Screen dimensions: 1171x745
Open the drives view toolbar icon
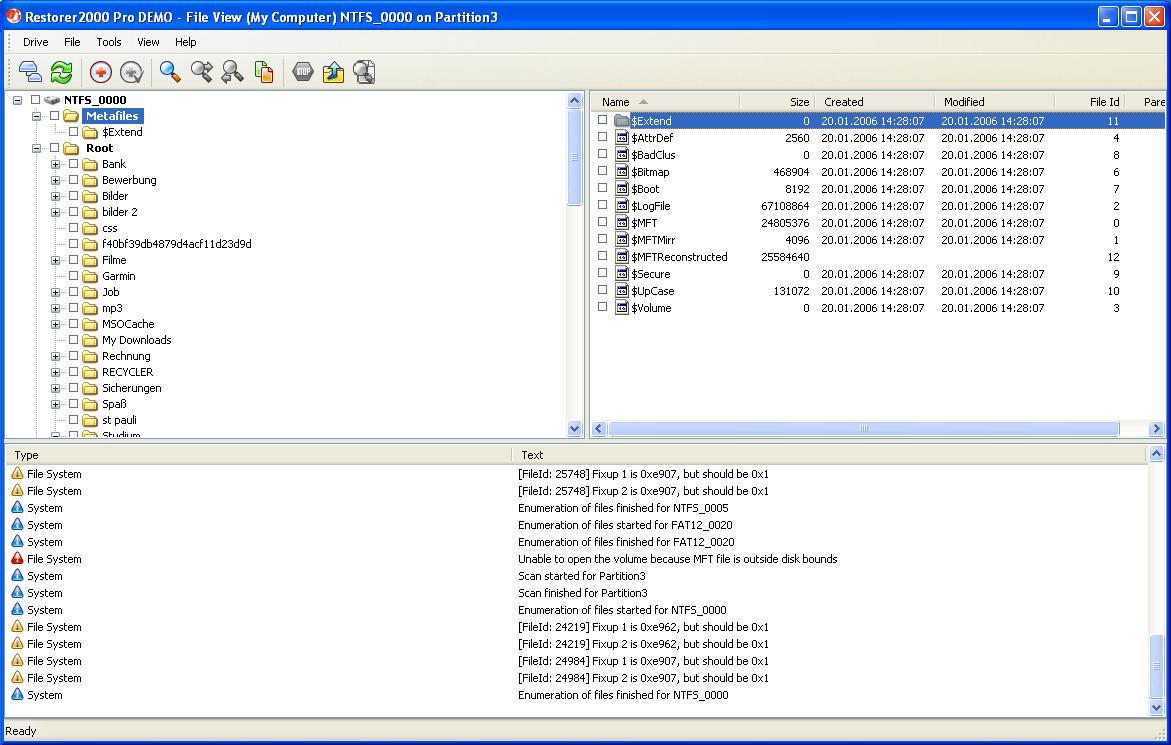click(30, 72)
